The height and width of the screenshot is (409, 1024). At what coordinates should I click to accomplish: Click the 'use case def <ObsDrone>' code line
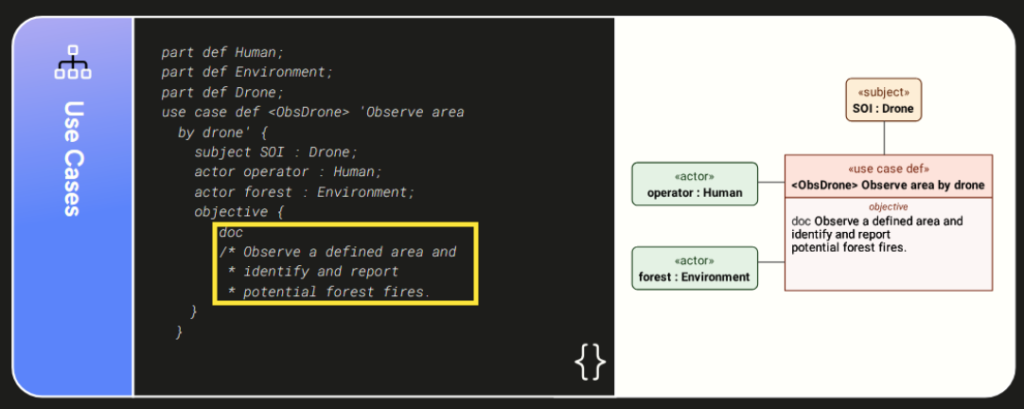coord(312,112)
